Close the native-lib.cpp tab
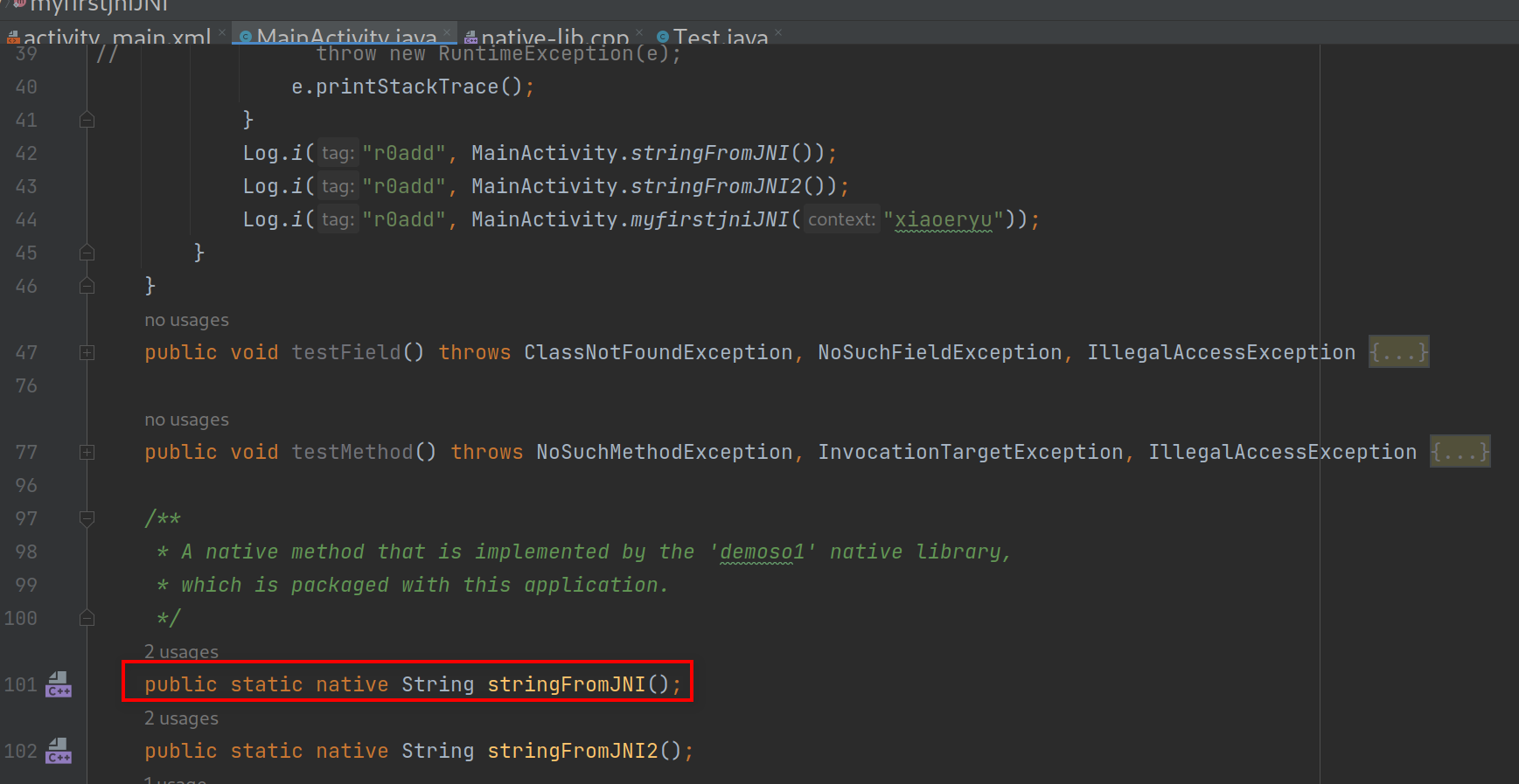 639,33
